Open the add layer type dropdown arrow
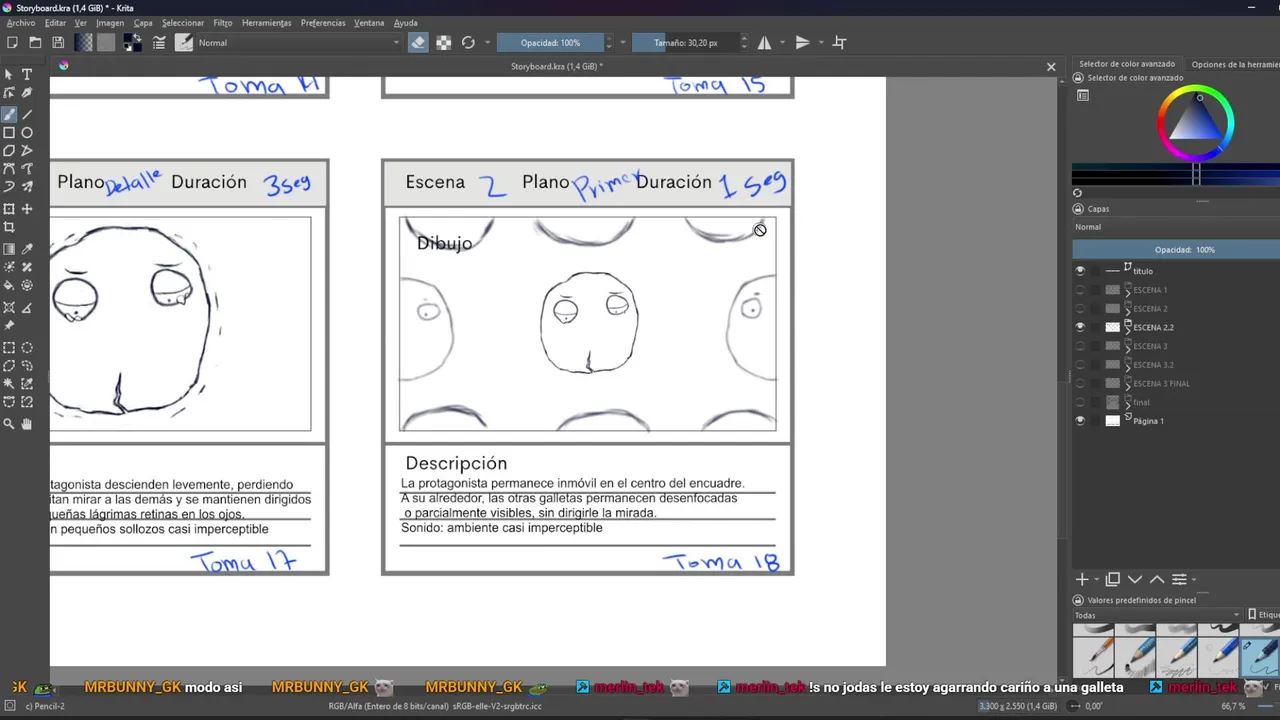 [1097, 580]
